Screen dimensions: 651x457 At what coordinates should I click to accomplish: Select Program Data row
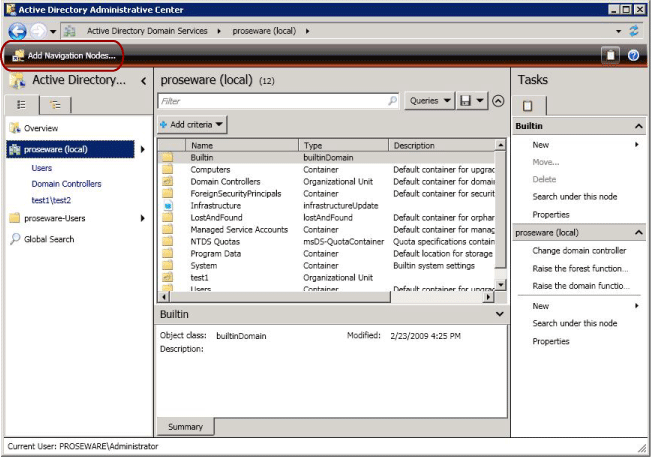[326, 254]
